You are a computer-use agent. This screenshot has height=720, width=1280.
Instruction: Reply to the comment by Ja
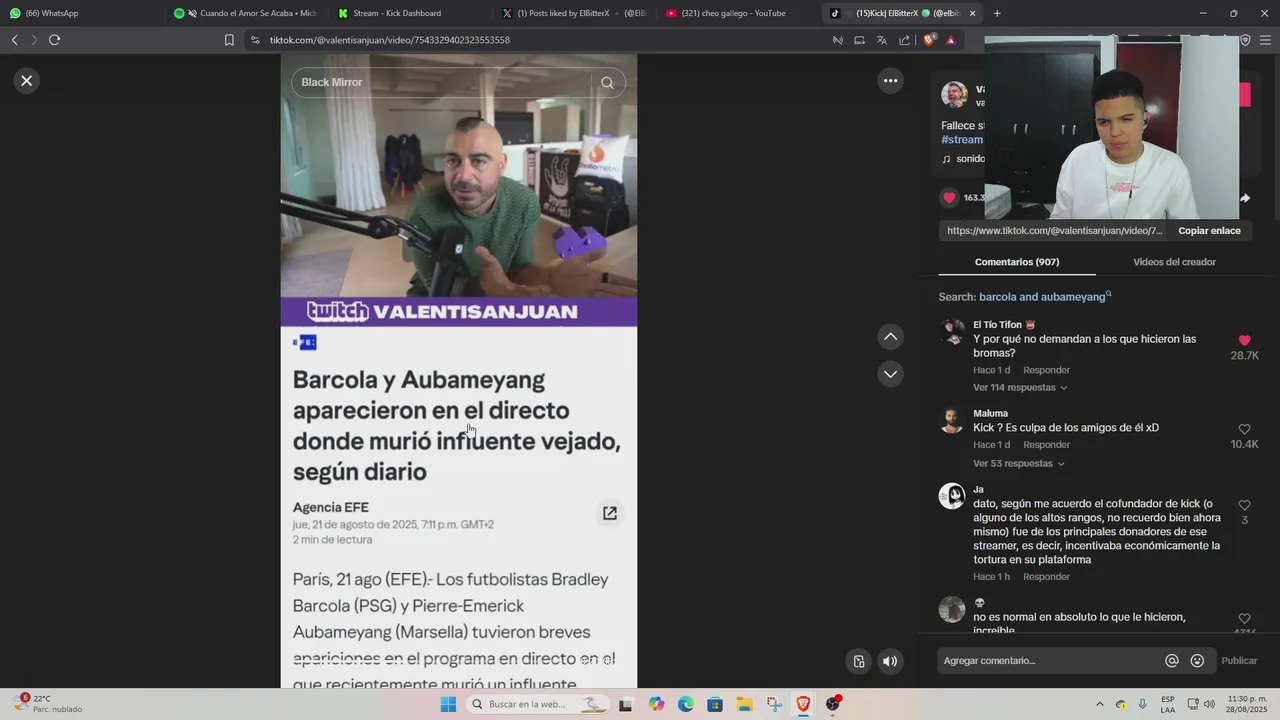coord(1046,577)
